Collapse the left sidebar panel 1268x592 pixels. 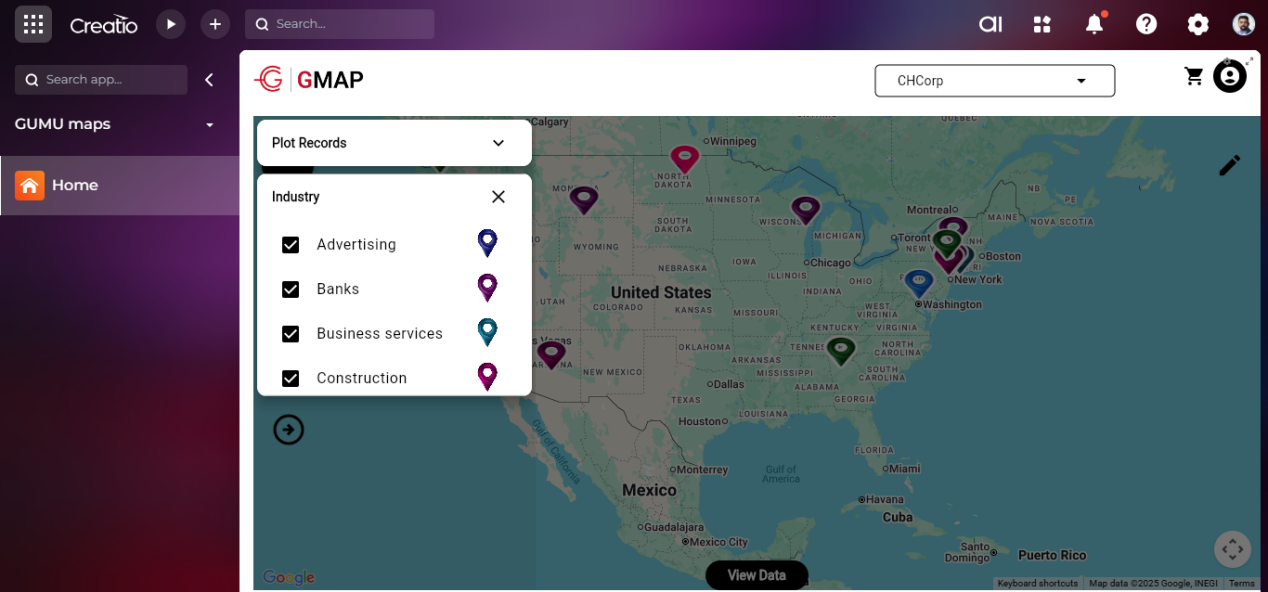coord(209,80)
